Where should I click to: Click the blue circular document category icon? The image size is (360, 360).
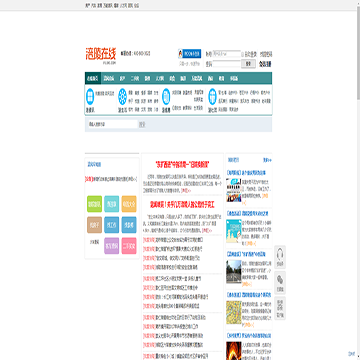tap(166, 97)
